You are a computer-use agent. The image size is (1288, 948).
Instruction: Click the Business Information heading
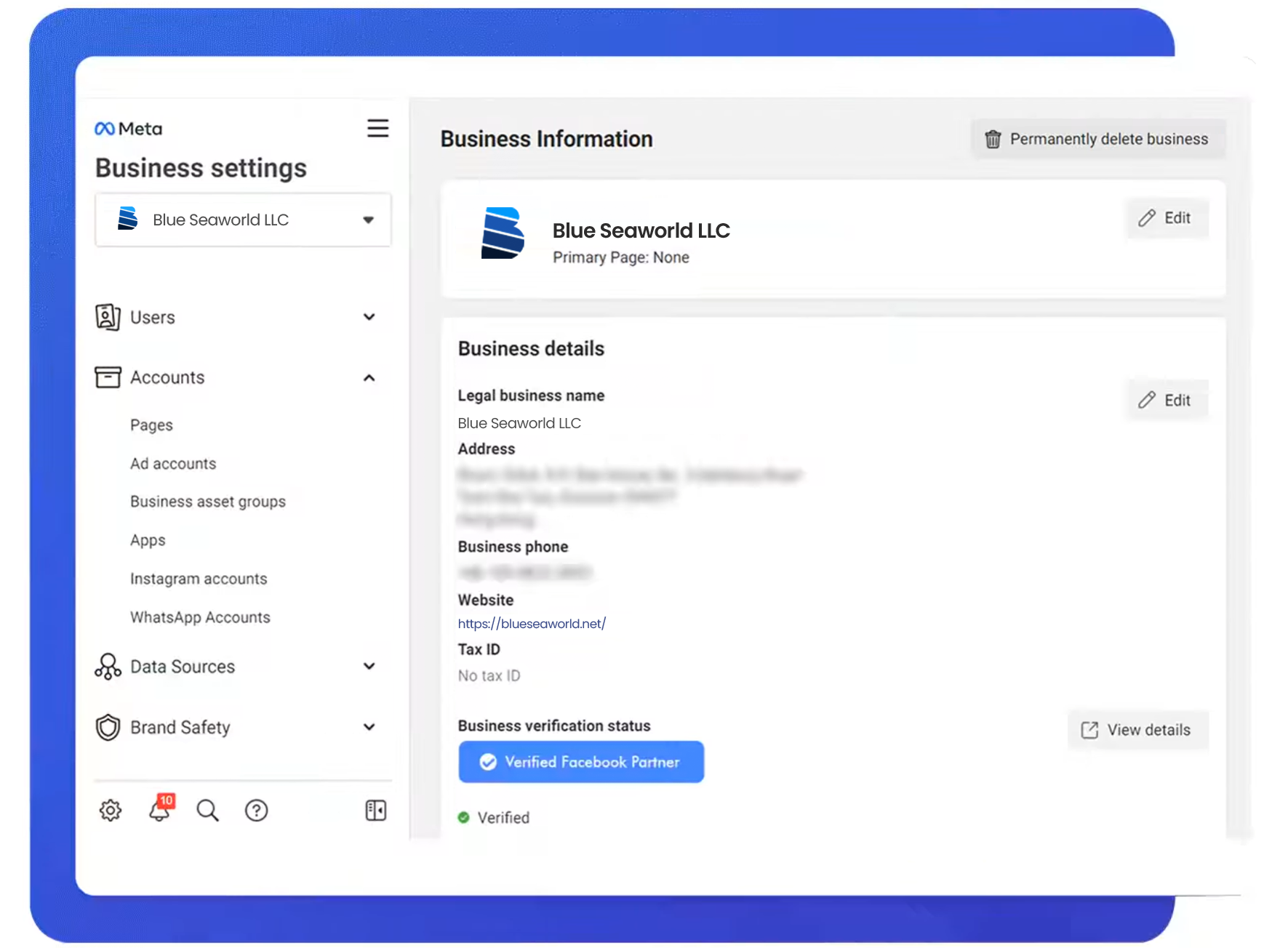click(547, 139)
